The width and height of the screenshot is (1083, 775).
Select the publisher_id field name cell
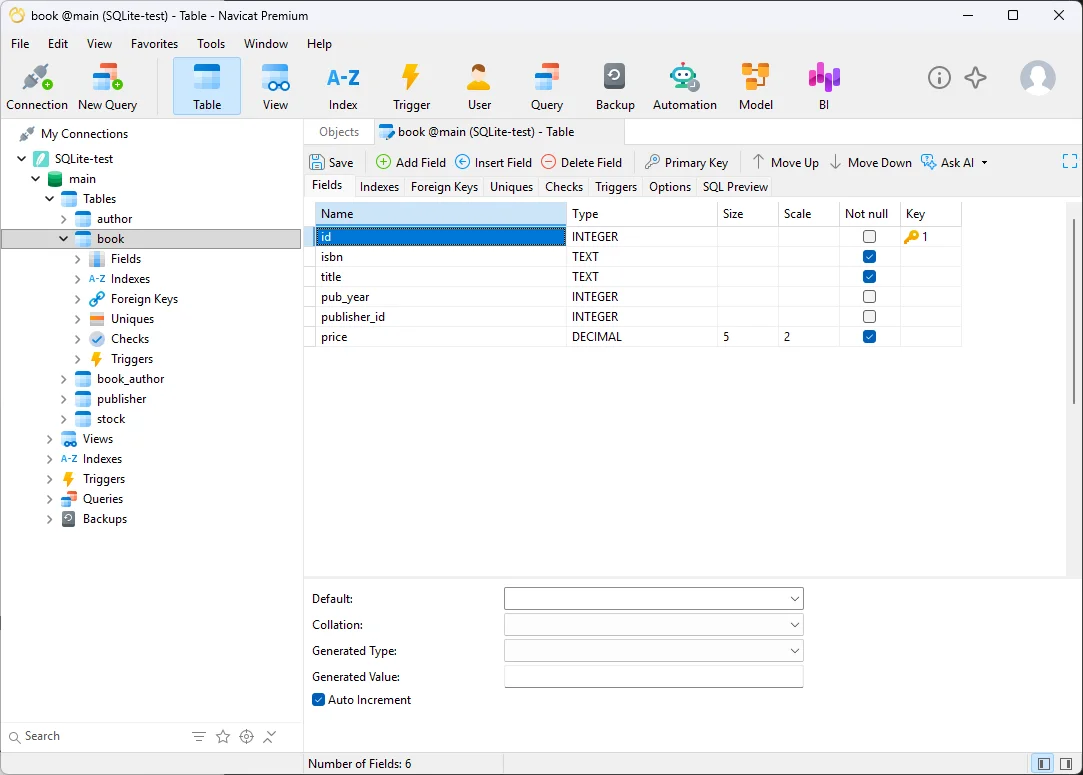[441, 317]
